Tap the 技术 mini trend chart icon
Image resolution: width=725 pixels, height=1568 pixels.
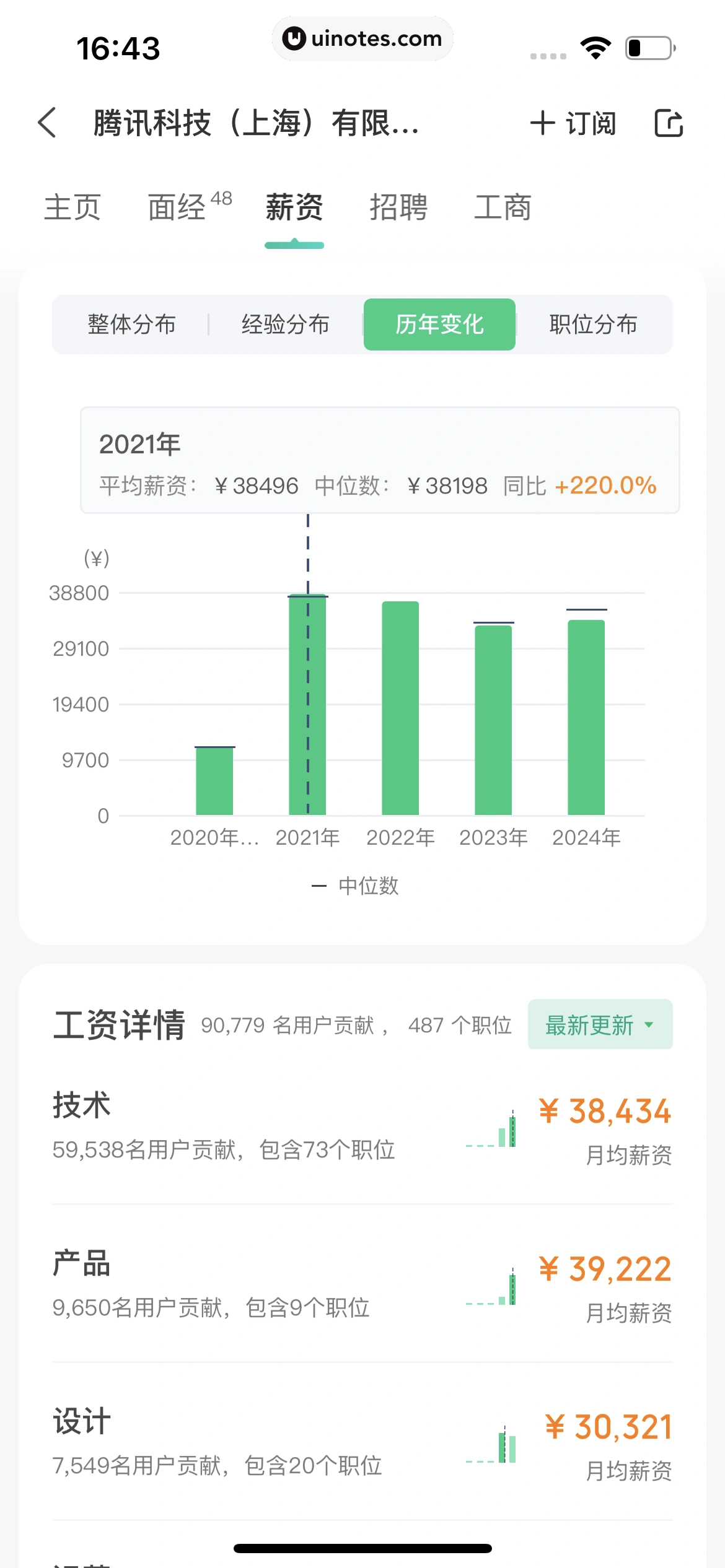click(491, 1129)
